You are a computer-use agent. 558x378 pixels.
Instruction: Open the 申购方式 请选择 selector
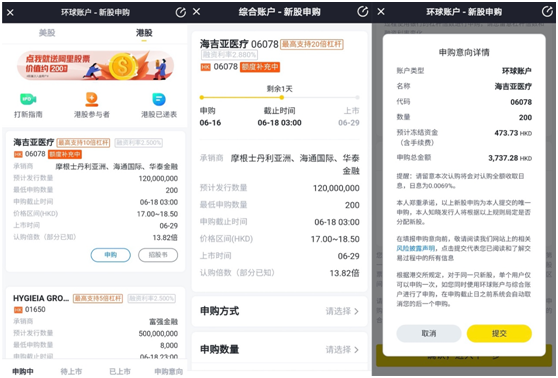[279, 311]
